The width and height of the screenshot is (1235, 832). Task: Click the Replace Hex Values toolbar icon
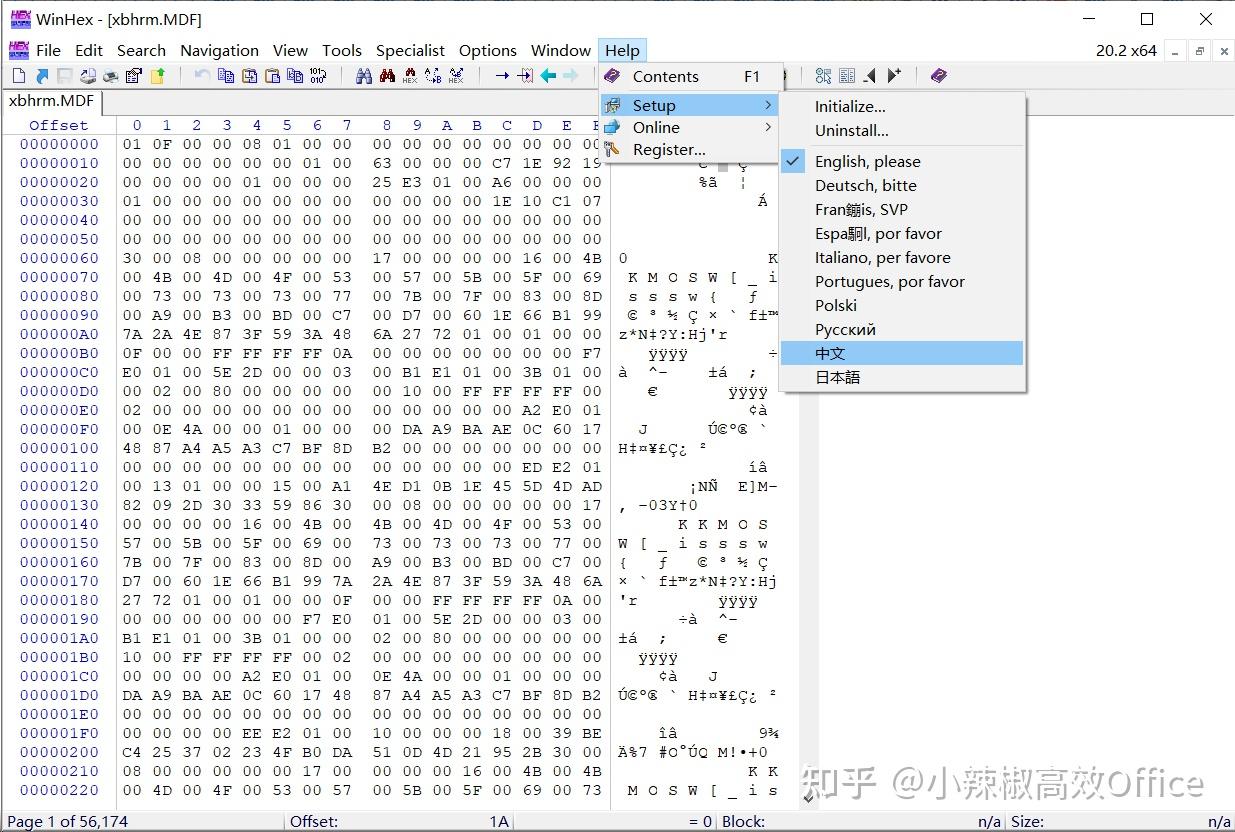click(456, 76)
